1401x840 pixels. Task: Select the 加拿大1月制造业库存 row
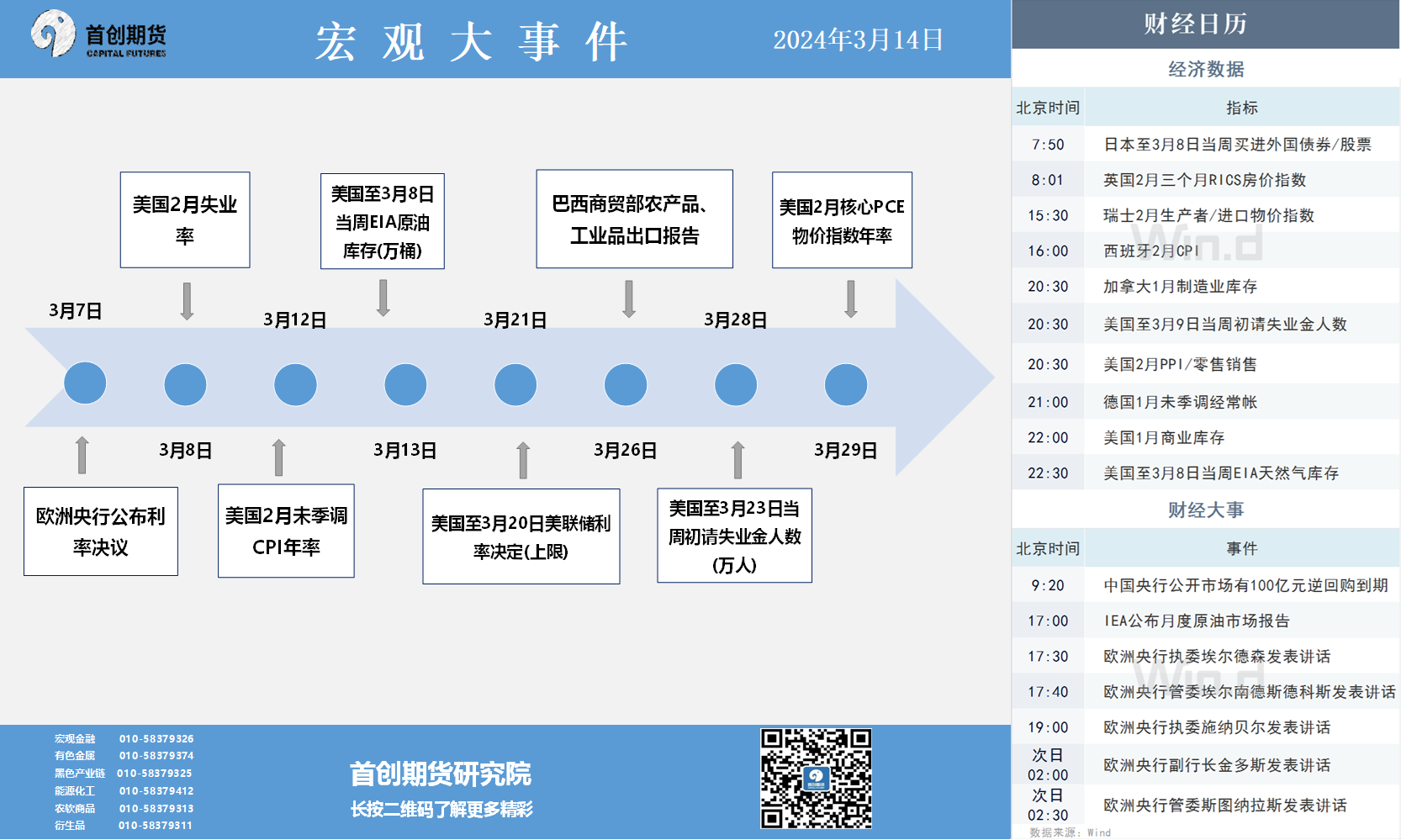tap(1205, 286)
